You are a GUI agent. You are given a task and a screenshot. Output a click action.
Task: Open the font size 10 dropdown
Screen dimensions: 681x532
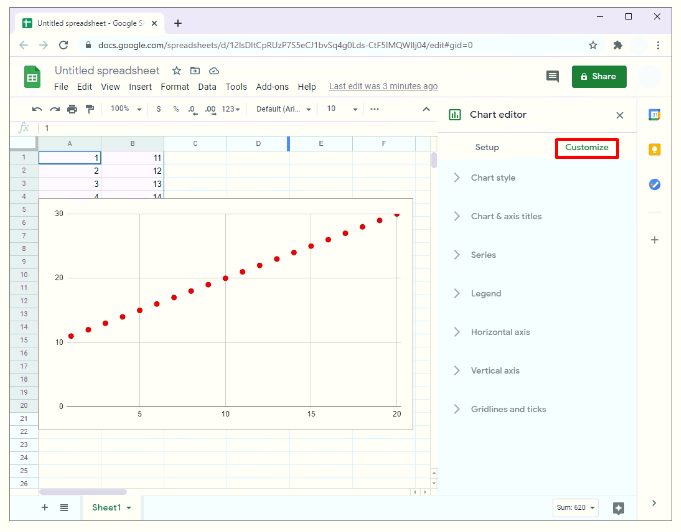pos(342,109)
